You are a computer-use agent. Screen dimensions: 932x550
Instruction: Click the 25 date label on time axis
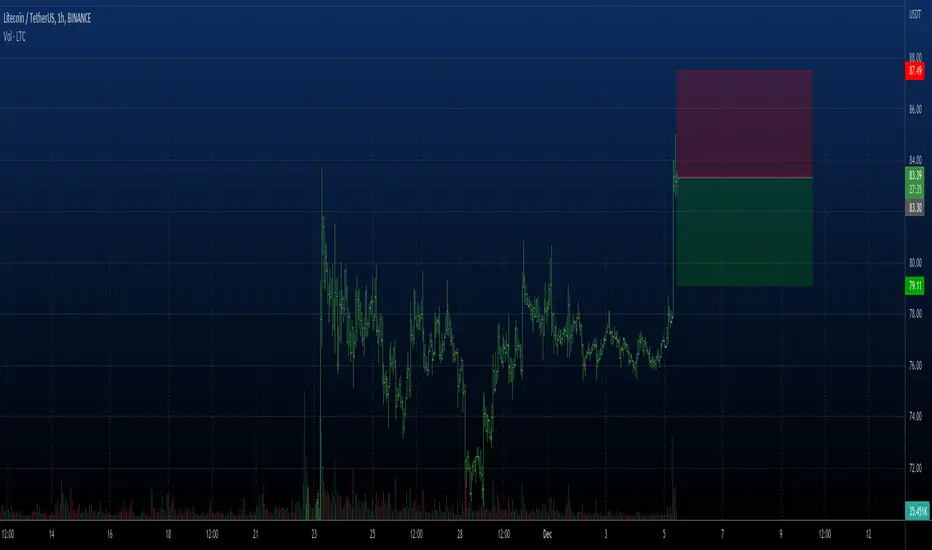click(x=372, y=534)
